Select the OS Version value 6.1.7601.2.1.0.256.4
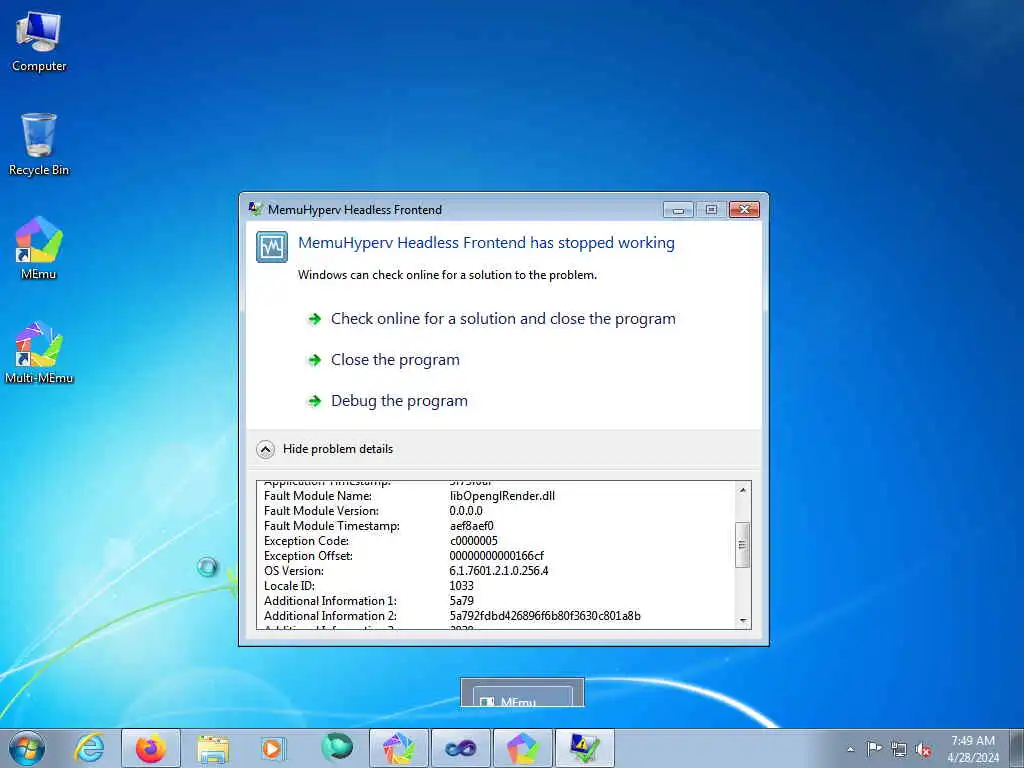Image resolution: width=1024 pixels, height=768 pixels. click(x=499, y=571)
